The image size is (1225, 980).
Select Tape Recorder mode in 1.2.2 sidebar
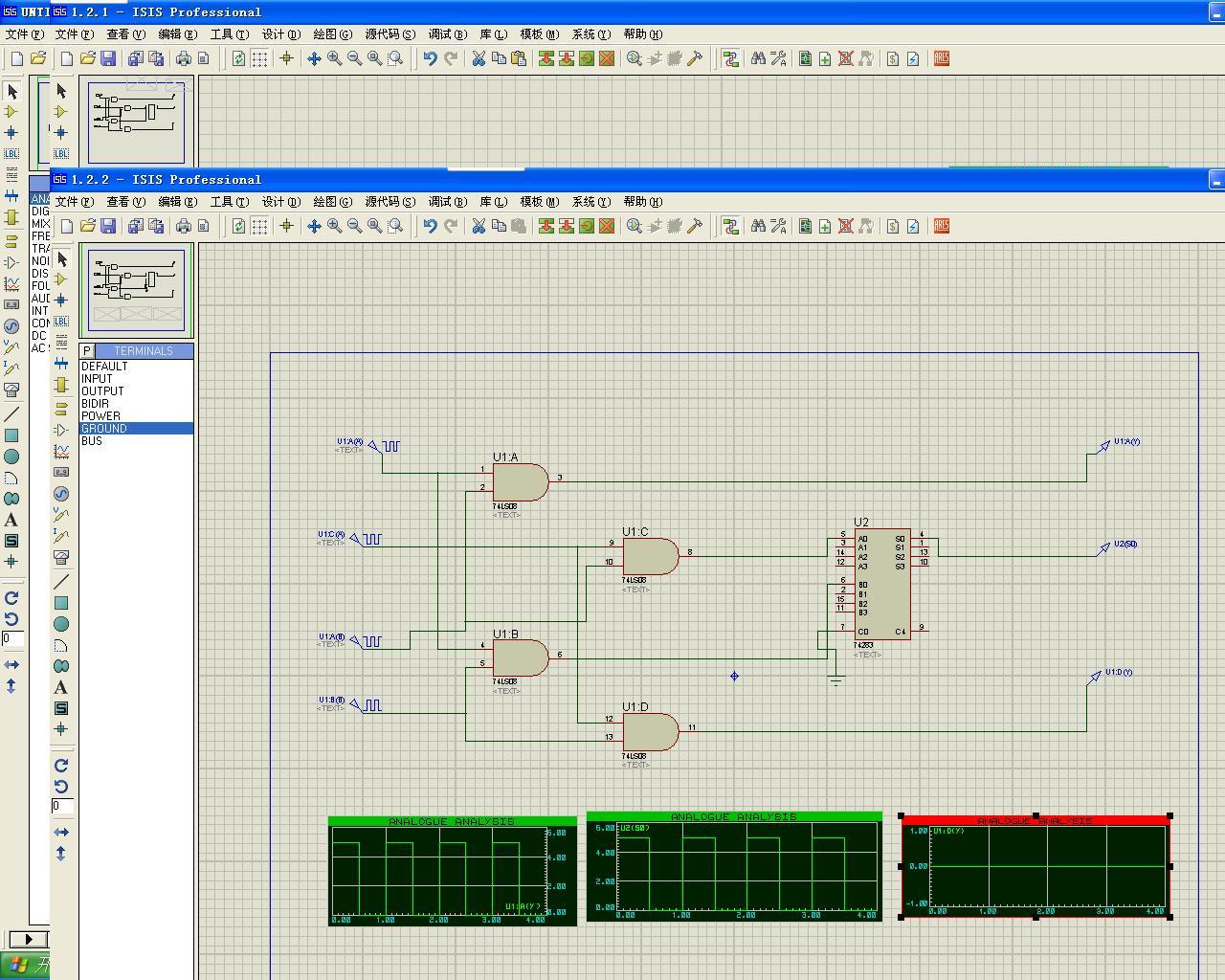(61, 472)
